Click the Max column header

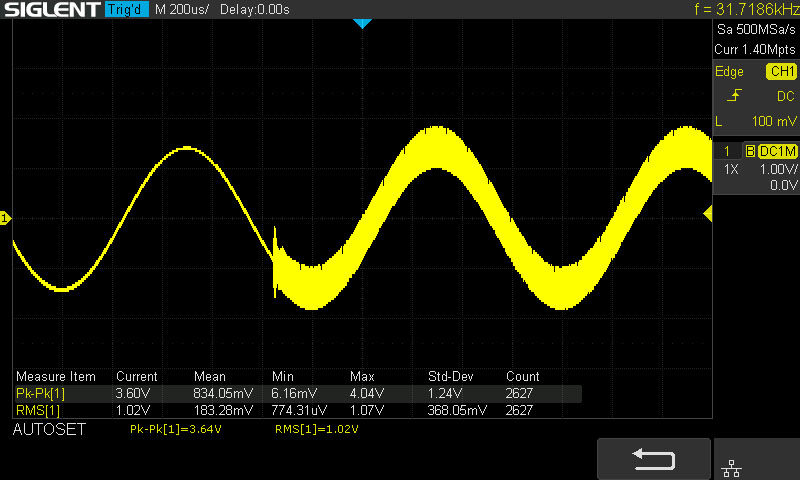(x=362, y=376)
